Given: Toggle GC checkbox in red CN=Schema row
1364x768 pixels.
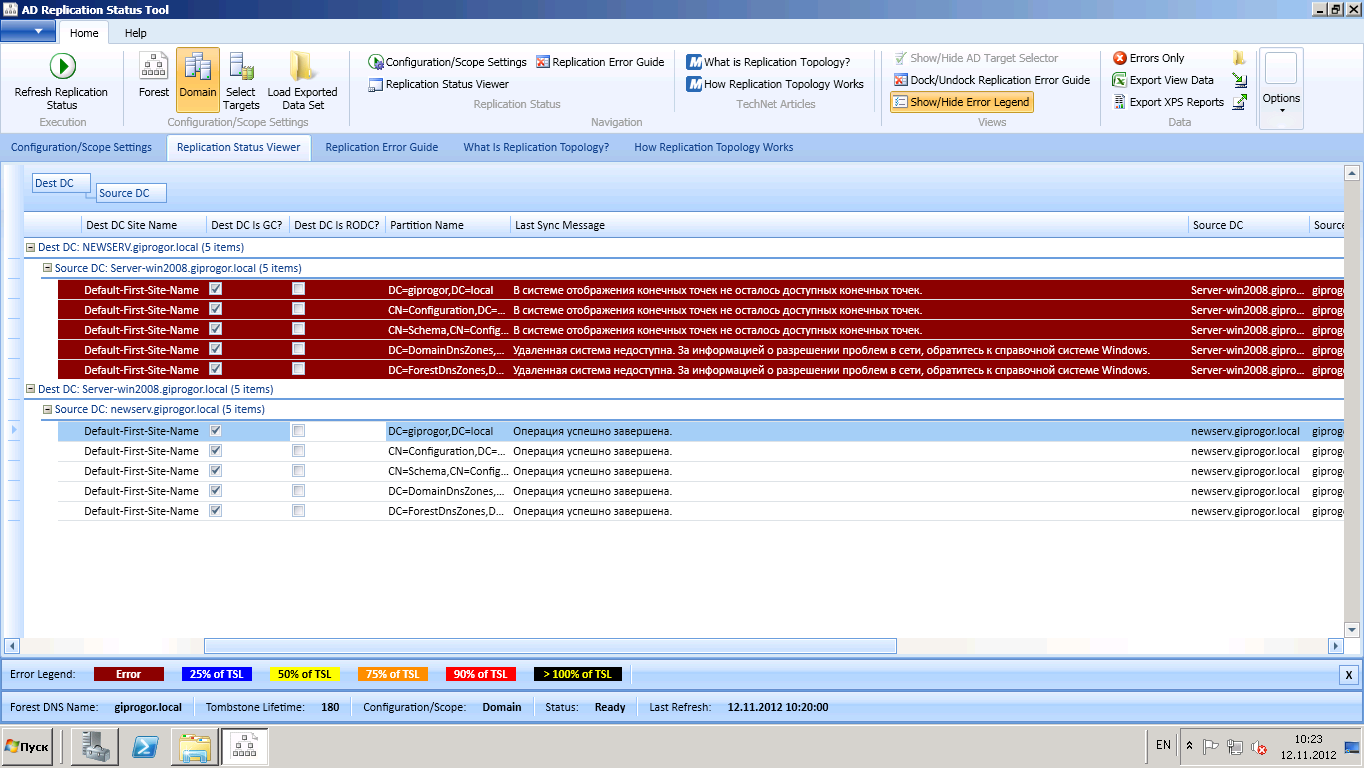Looking at the screenshot, I should pos(216,329).
